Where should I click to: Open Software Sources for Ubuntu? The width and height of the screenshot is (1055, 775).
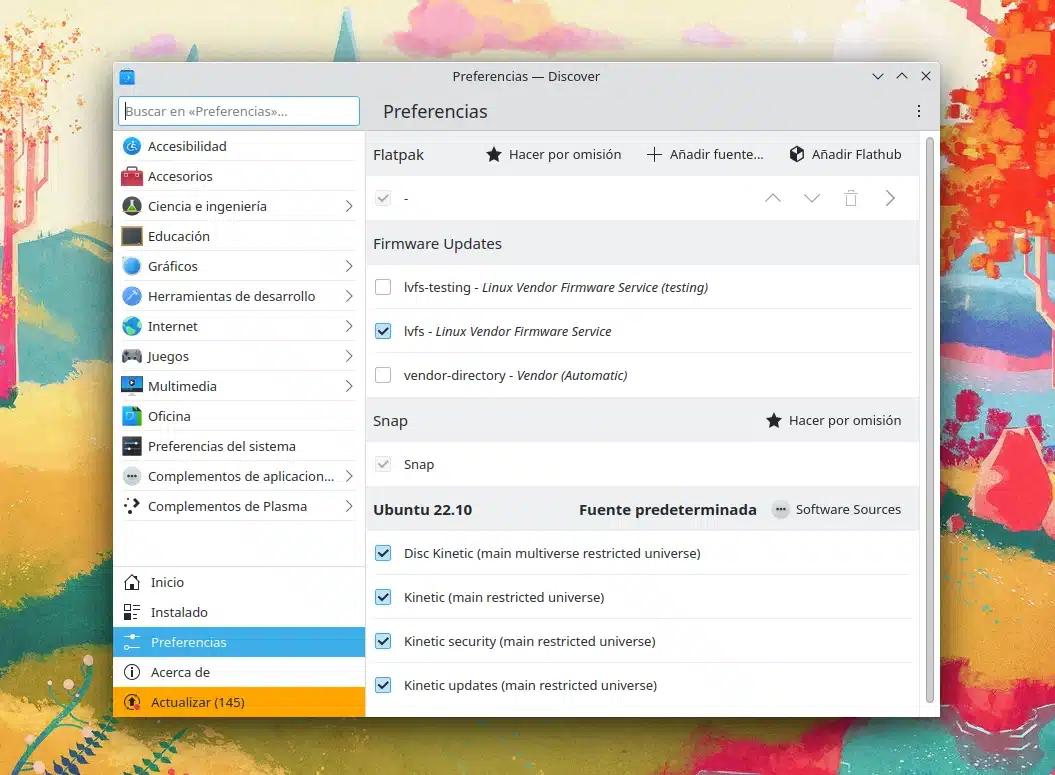pos(836,509)
